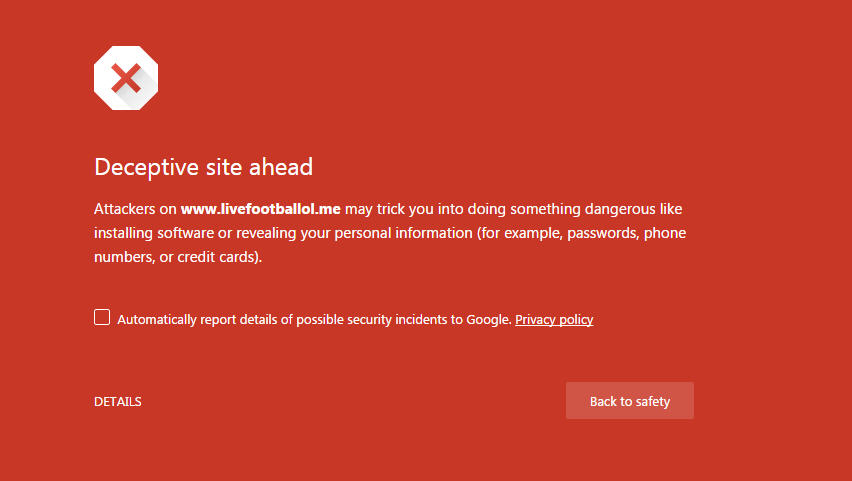Click the text 'numbers, or credit cards).'
852x481 pixels.
pyautogui.click(x=178, y=257)
